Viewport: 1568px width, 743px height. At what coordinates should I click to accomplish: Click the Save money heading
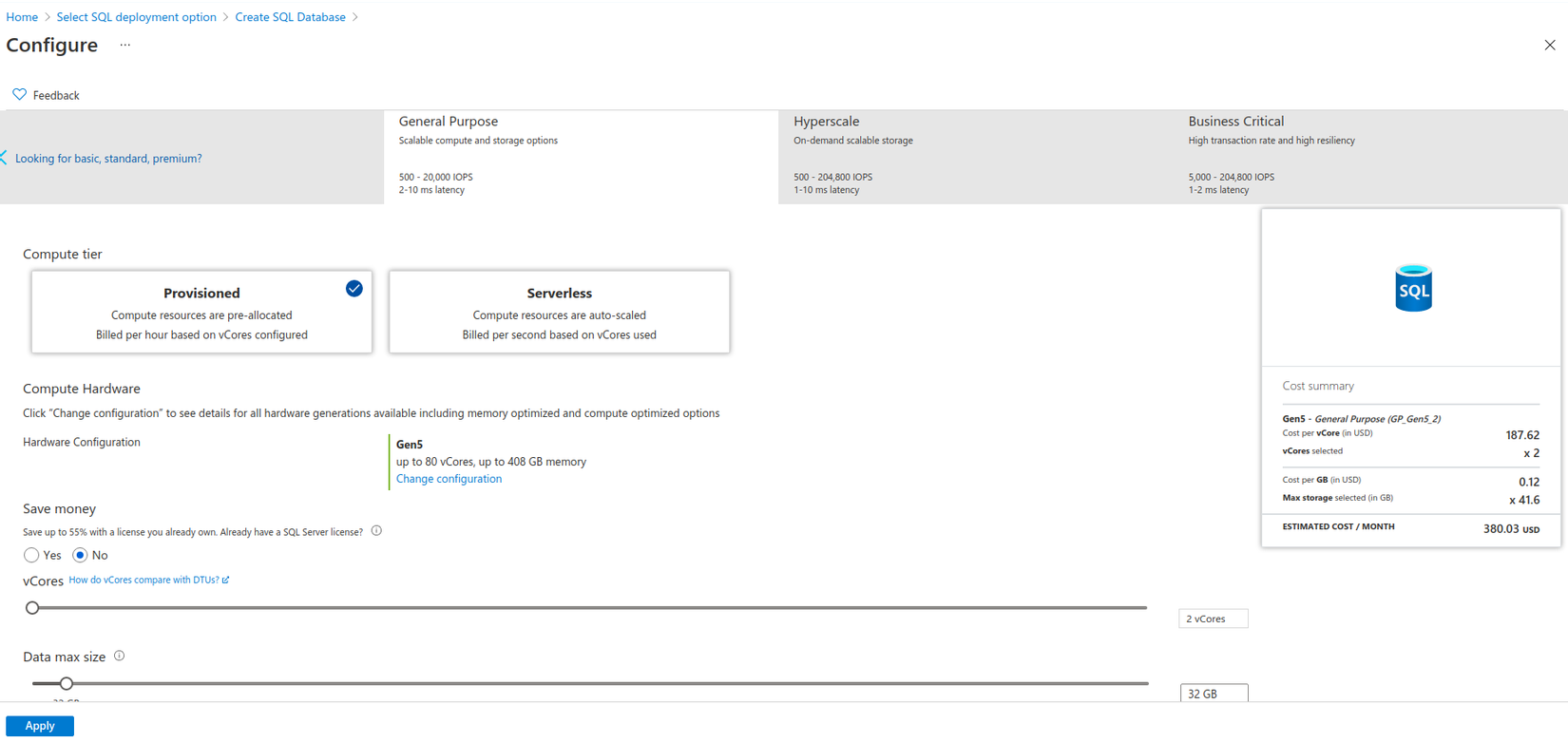tap(59, 509)
